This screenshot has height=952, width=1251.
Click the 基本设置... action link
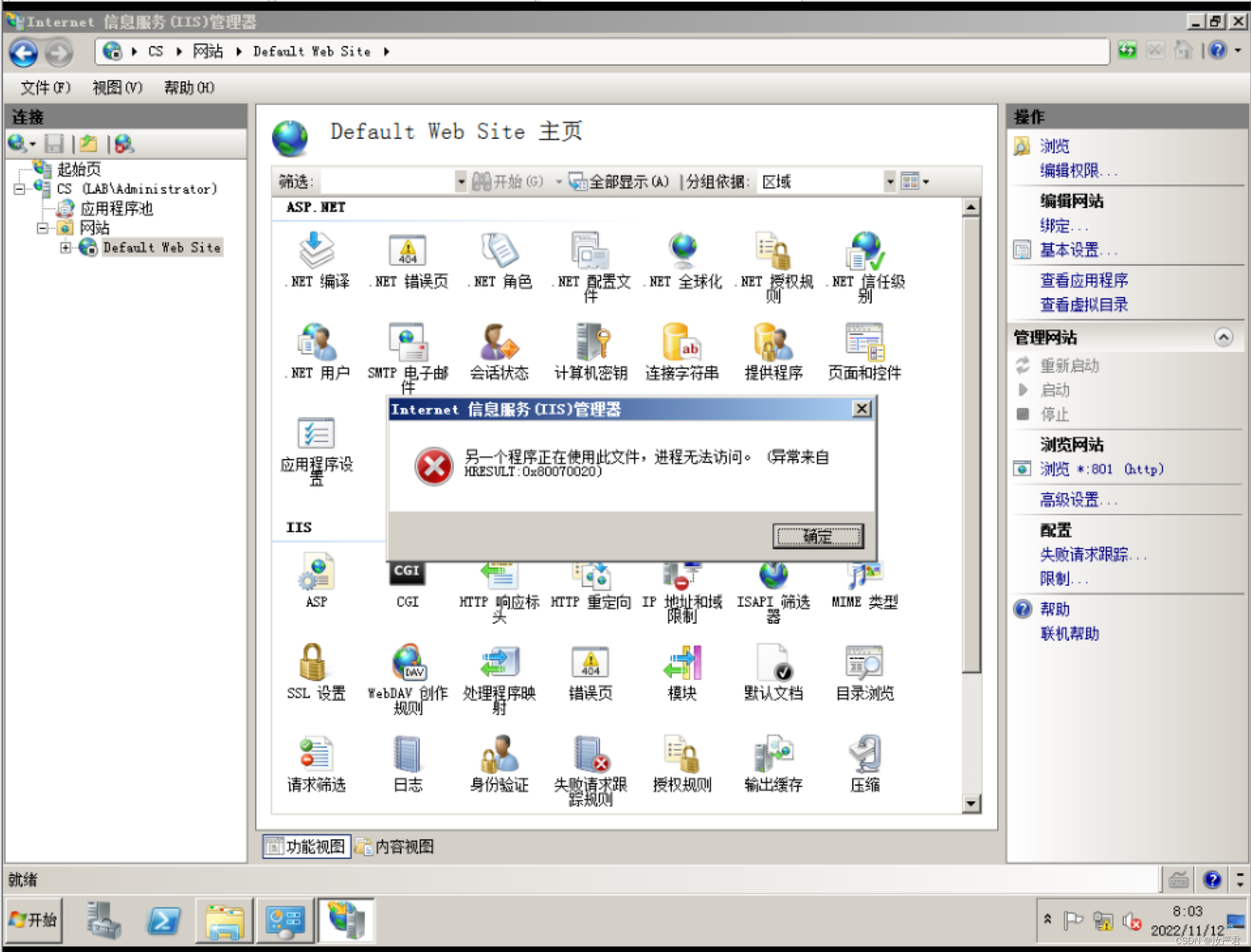pyautogui.click(x=1078, y=250)
